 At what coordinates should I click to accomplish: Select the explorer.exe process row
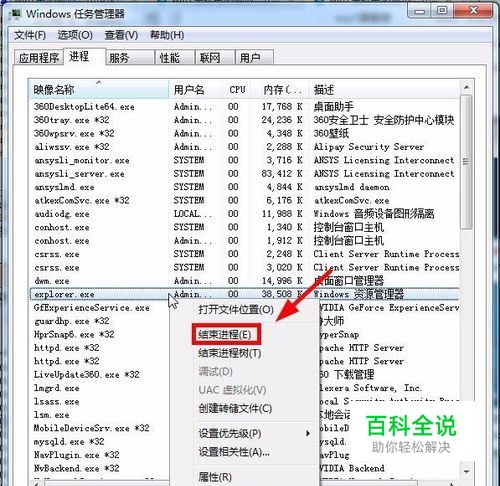(x=244, y=294)
